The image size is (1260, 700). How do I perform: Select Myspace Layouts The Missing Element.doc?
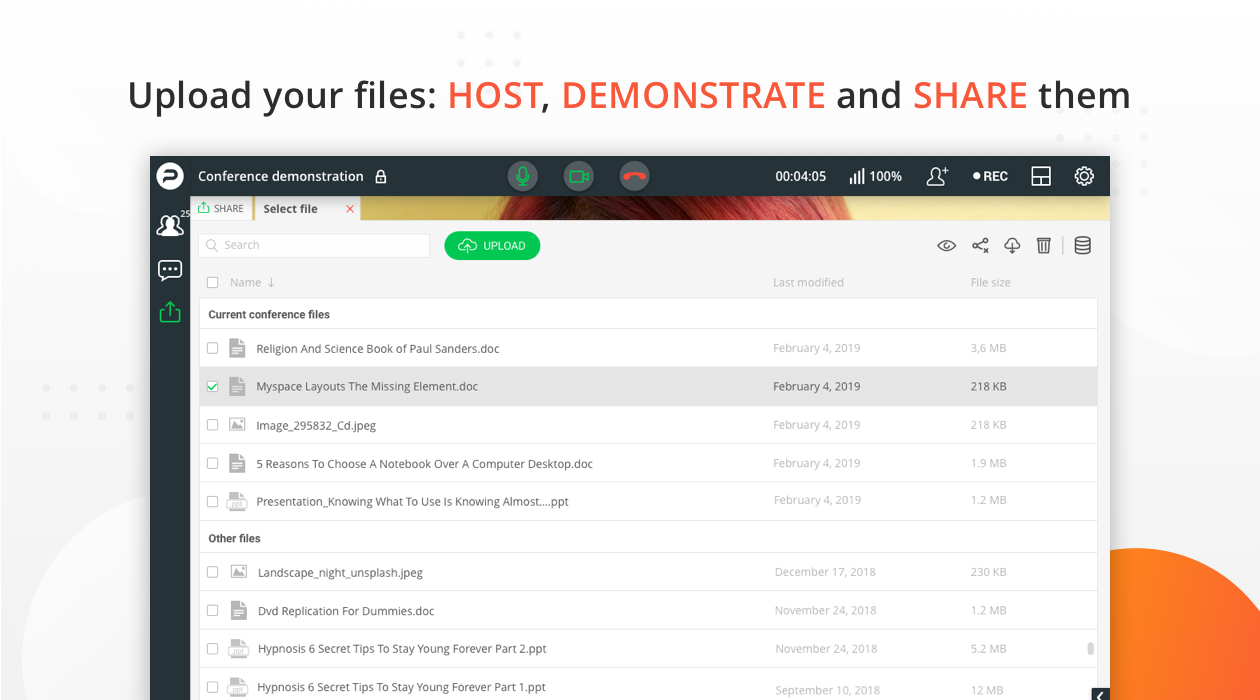coord(367,387)
